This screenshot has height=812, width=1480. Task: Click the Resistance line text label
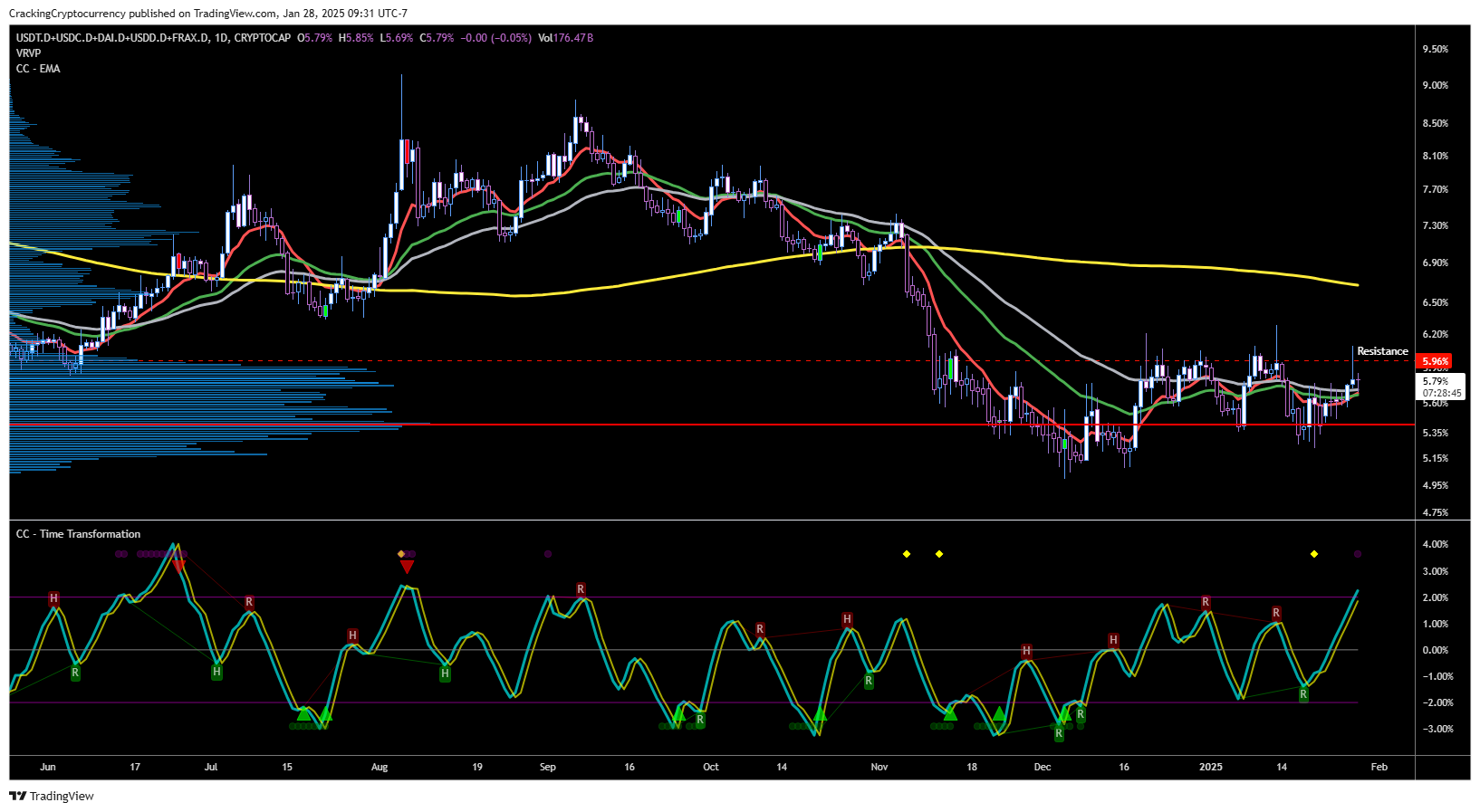(1382, 351)
